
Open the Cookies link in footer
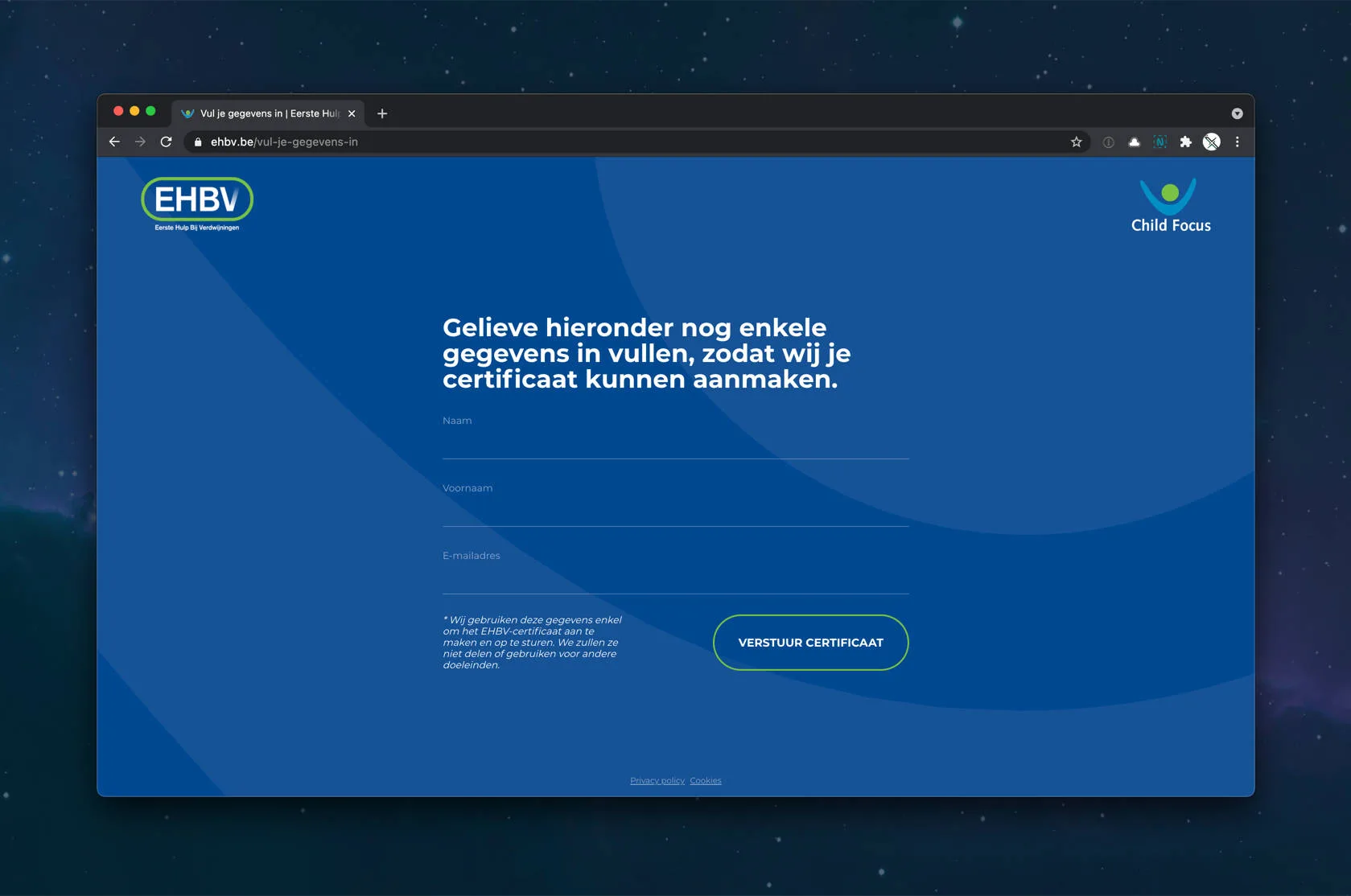point(705,780)
